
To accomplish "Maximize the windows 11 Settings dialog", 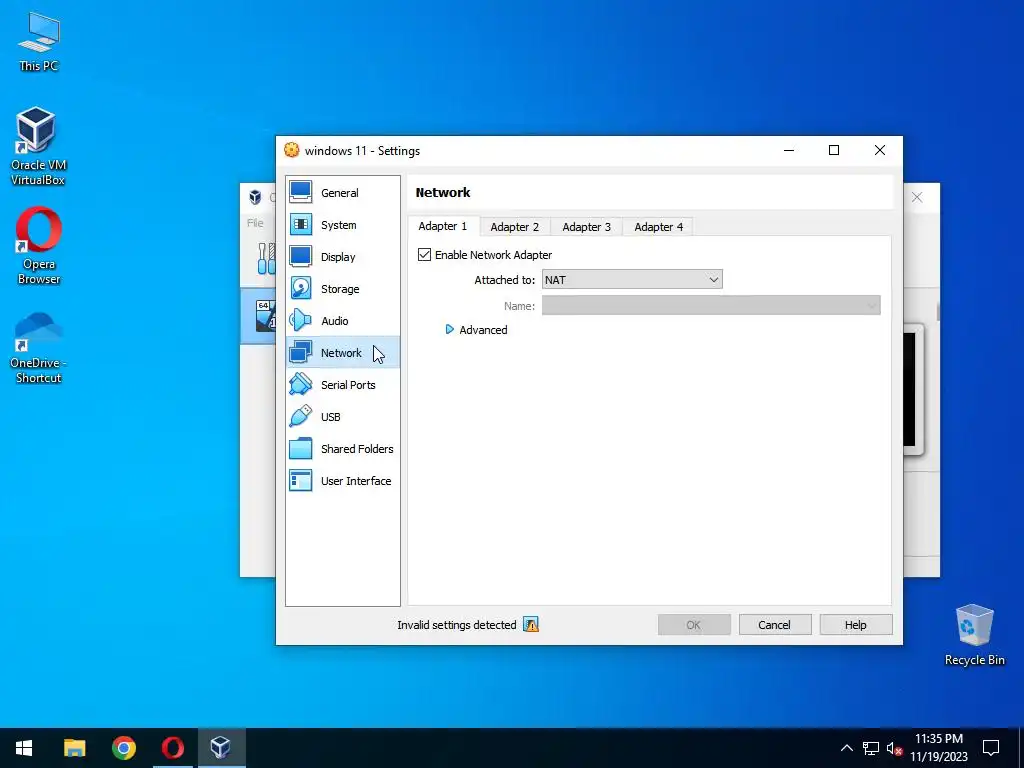I will click(834, 150).
